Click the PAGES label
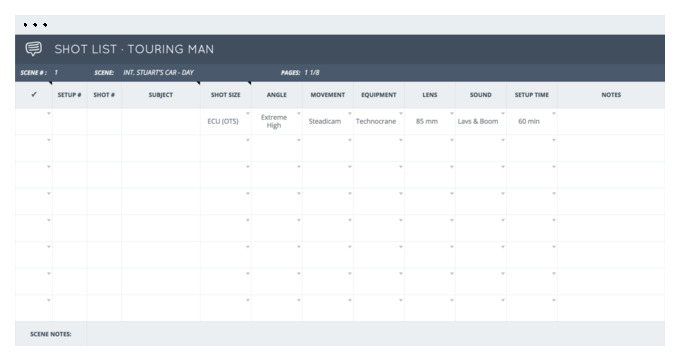 coord(291,72)
